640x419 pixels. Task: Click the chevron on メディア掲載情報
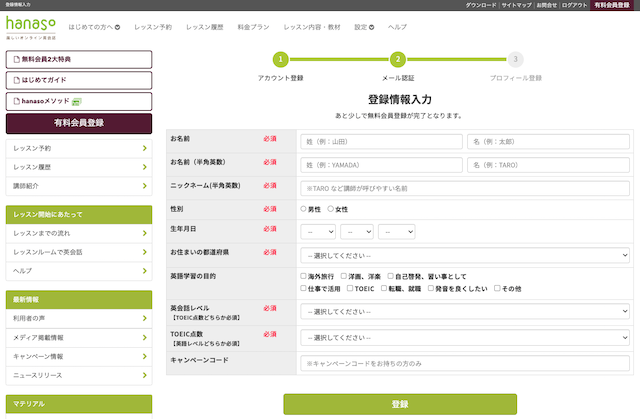(x=144, y=337)
